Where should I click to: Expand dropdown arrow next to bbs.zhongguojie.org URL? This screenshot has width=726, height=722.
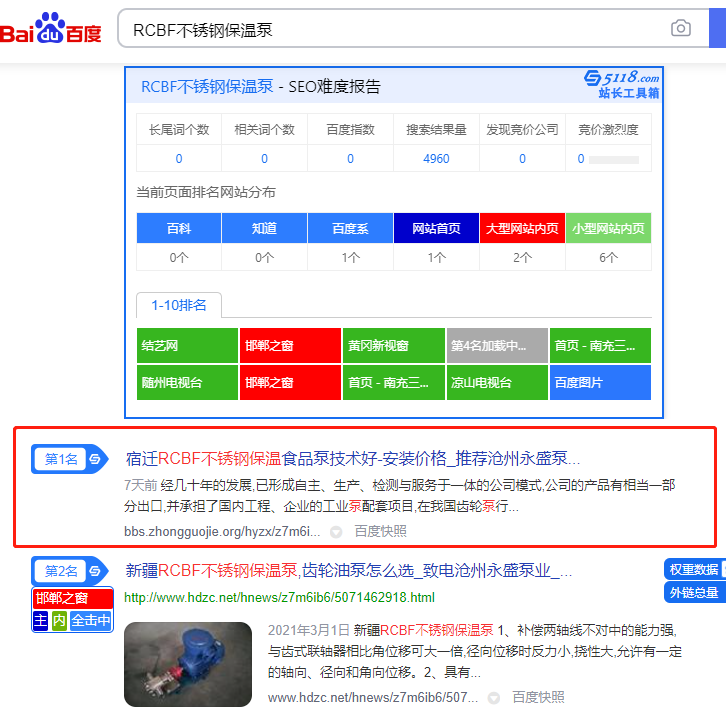pyautogui.click(x=336, y=532)
